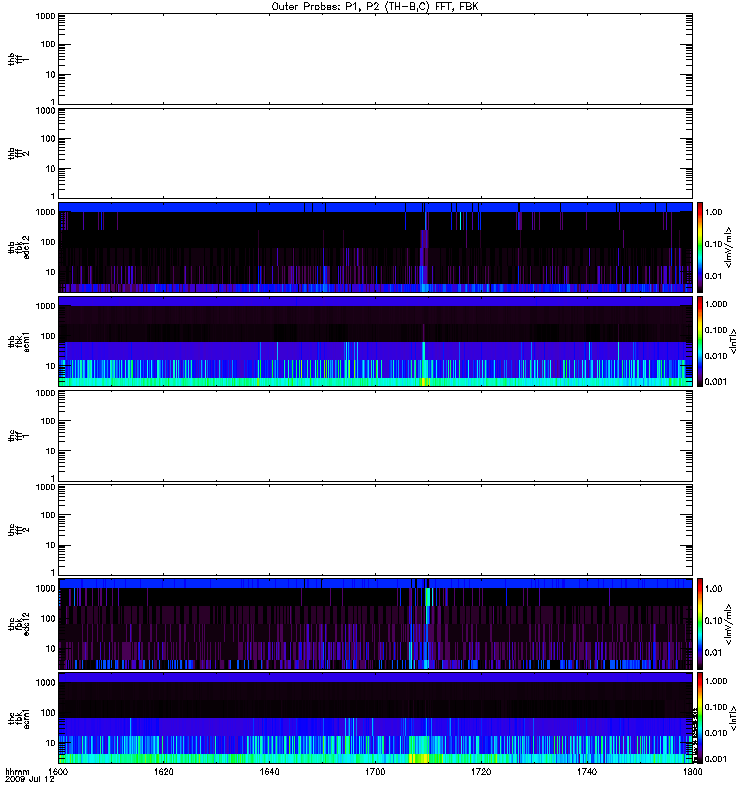Select the thb scm1 nT color bar
Viewport: 750px width, 800px height.
tap(700, 341)
